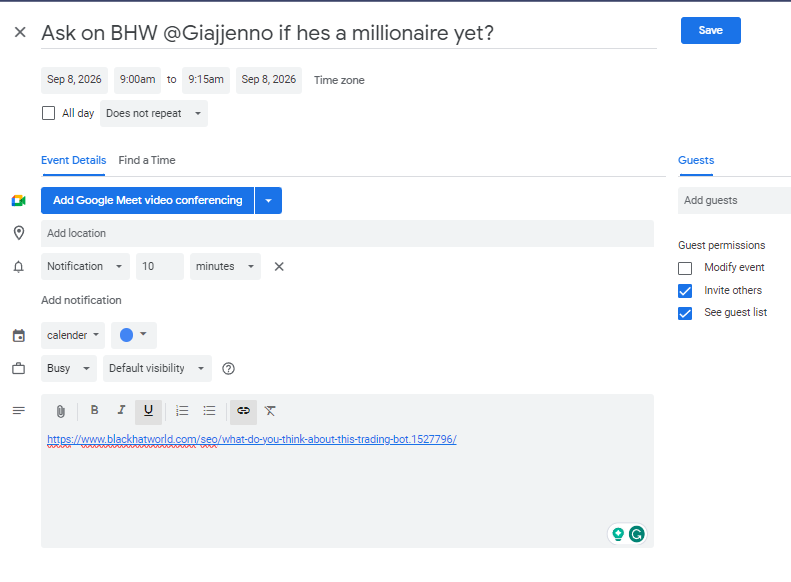Viewport: 791px width, 582px height.
Task: Open the Busy availability dropdown
Action: [69, 369]
